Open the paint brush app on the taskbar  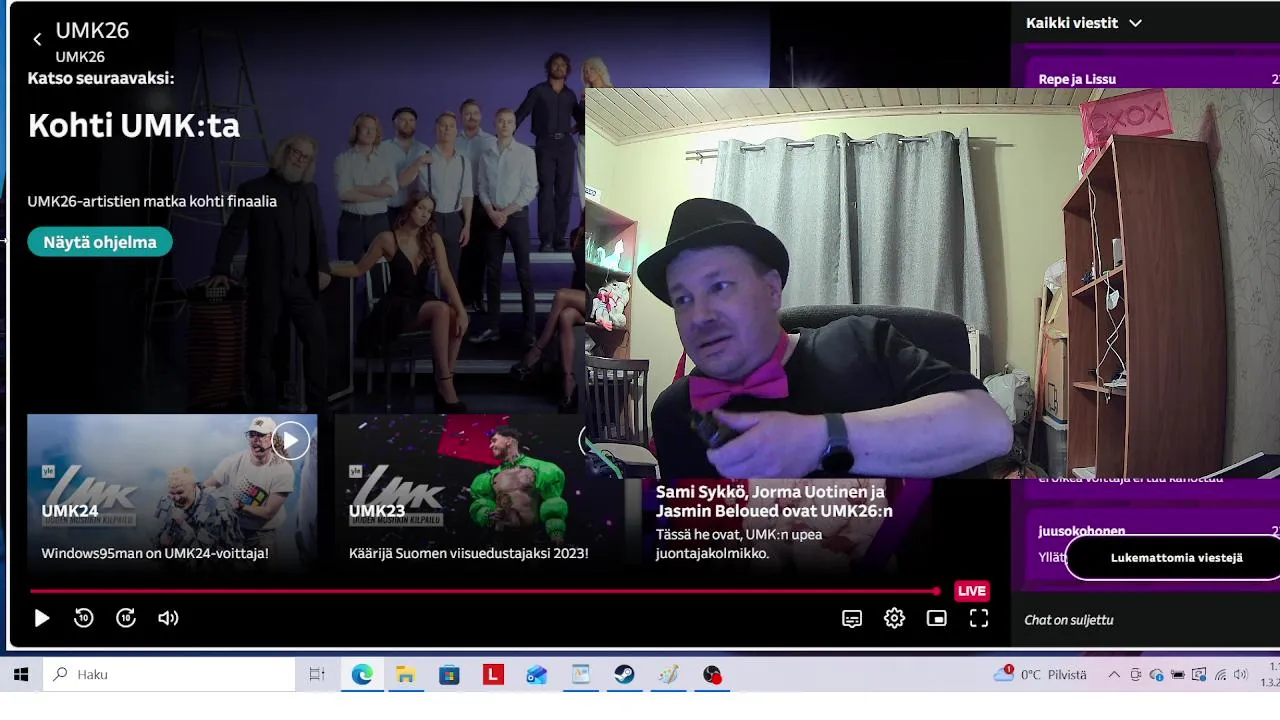pyautogui.click(x=668, y=675)
